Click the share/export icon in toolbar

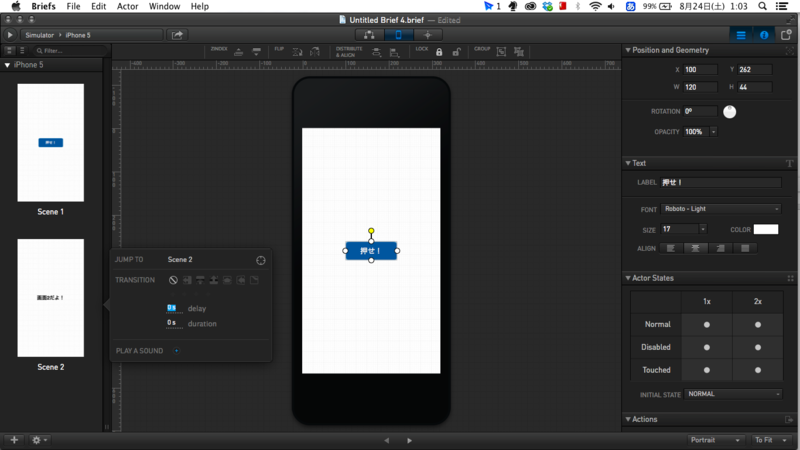[x=177, y=35]
